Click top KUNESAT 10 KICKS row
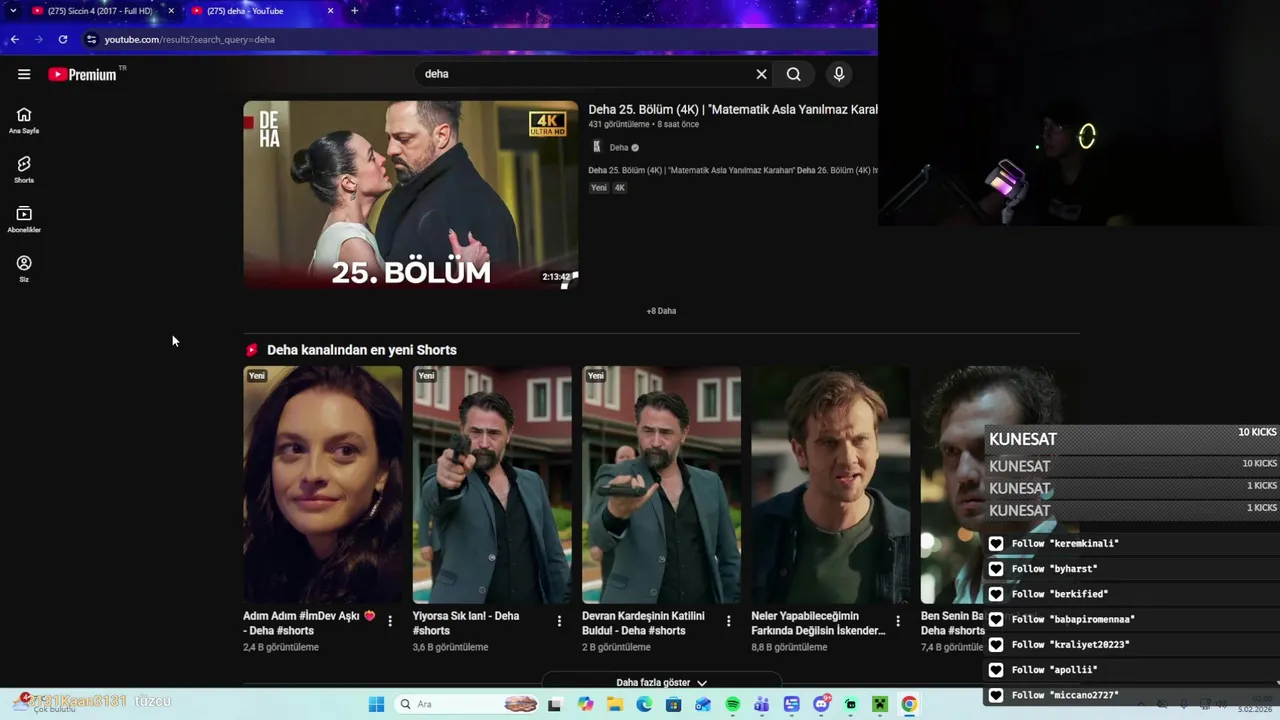This screenshot has width=1280, height=720. [1132, 438]
